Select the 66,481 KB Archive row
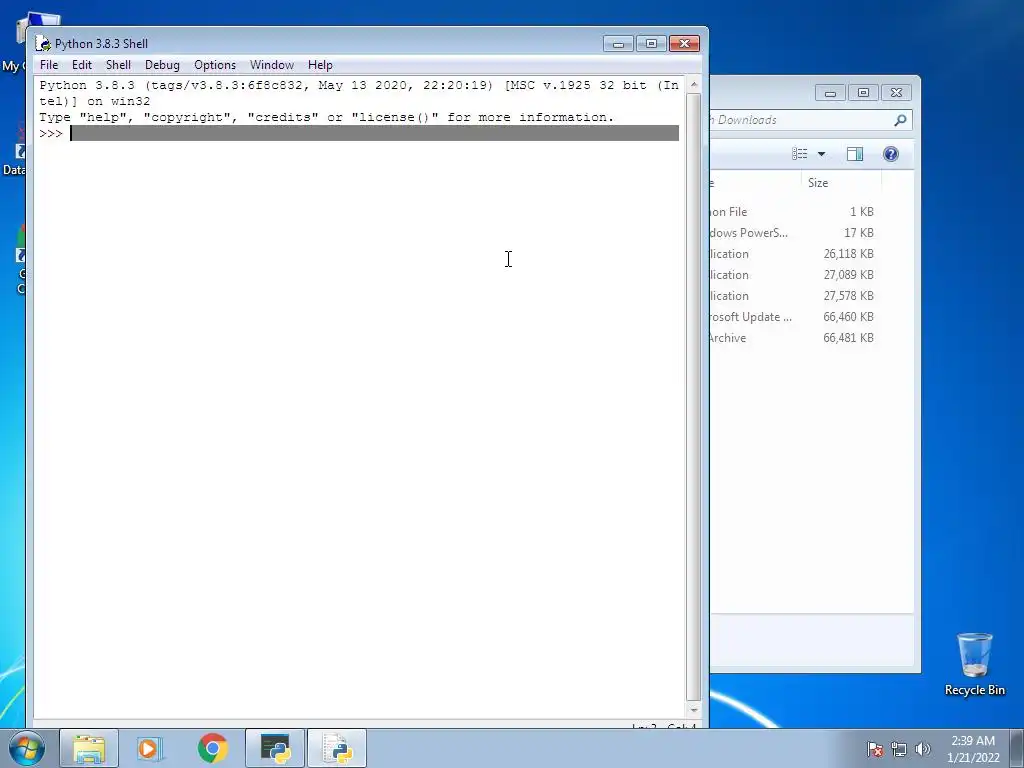Screen dimensions: 1024x768 click(793, 338)
